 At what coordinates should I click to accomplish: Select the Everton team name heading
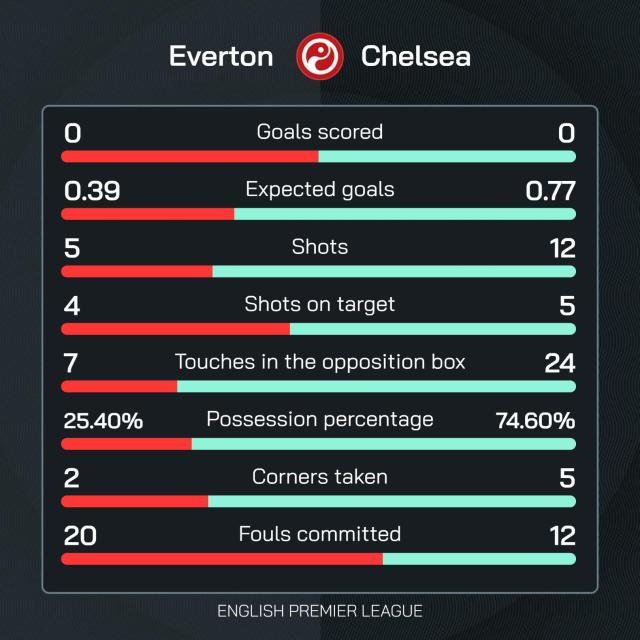tap(221, 56)
